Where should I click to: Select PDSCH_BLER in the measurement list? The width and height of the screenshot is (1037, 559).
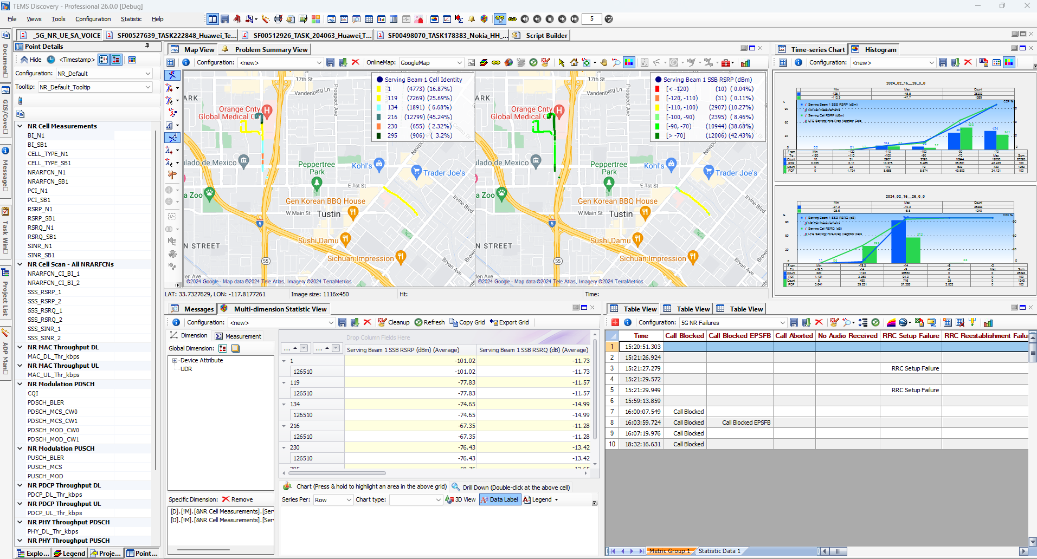pyautogui.click(x=46, y=402)
